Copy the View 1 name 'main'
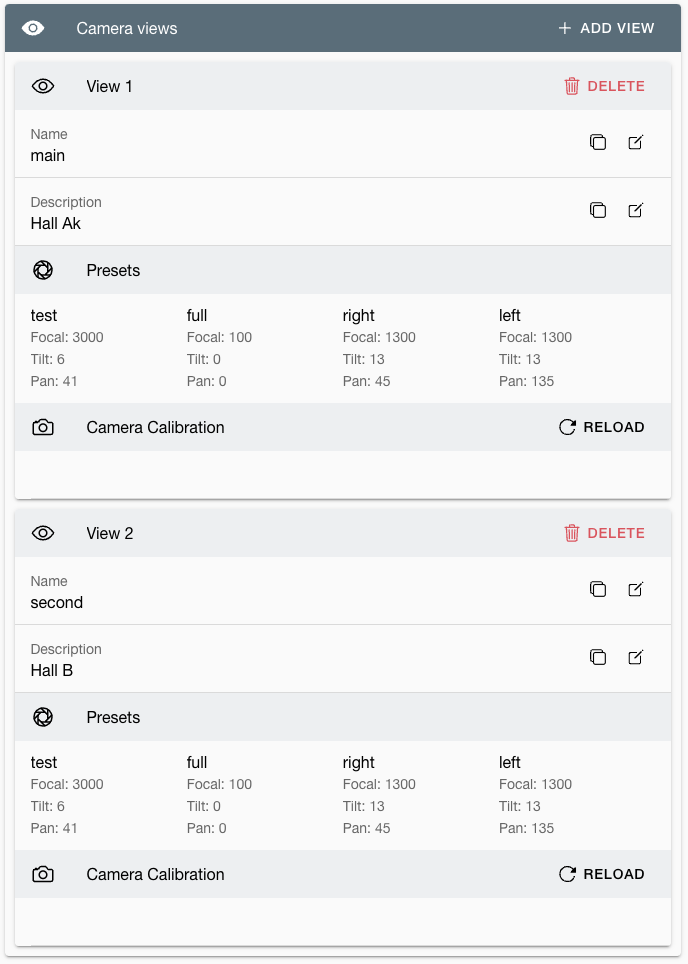 [598, 142]
